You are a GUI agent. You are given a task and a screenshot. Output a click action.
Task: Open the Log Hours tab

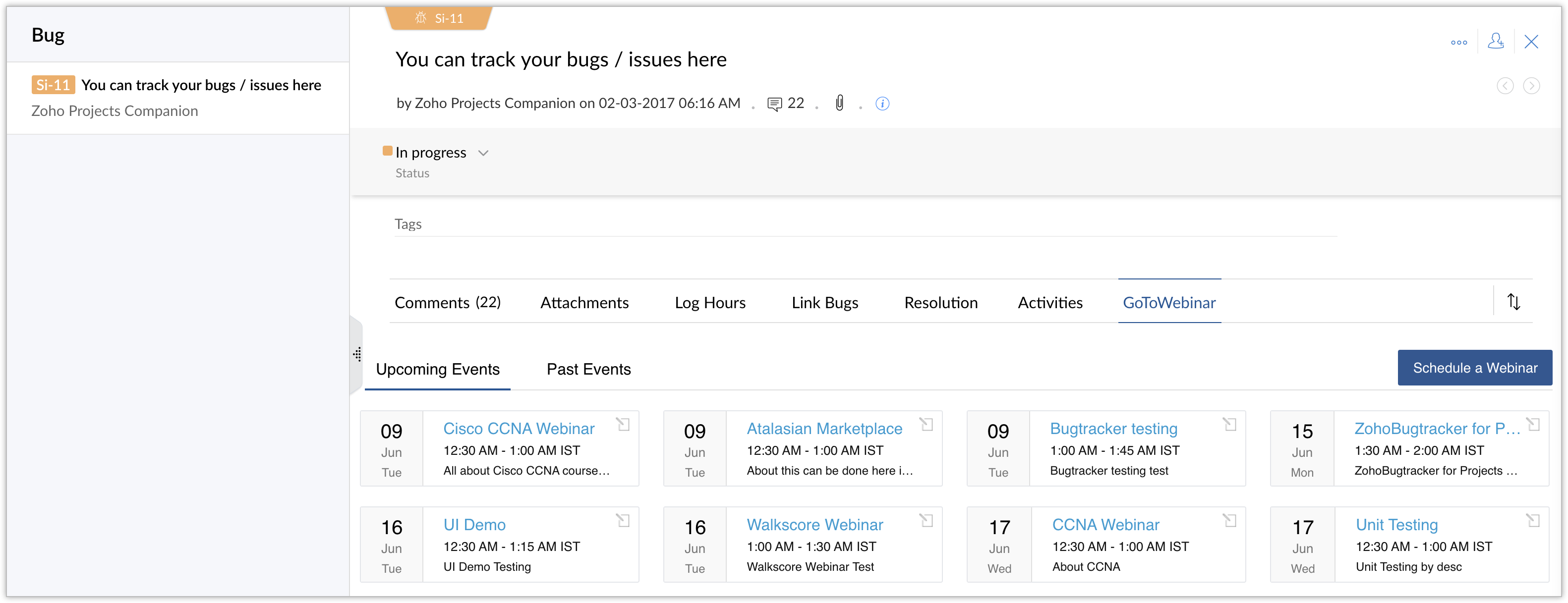(x=710, y=302)
